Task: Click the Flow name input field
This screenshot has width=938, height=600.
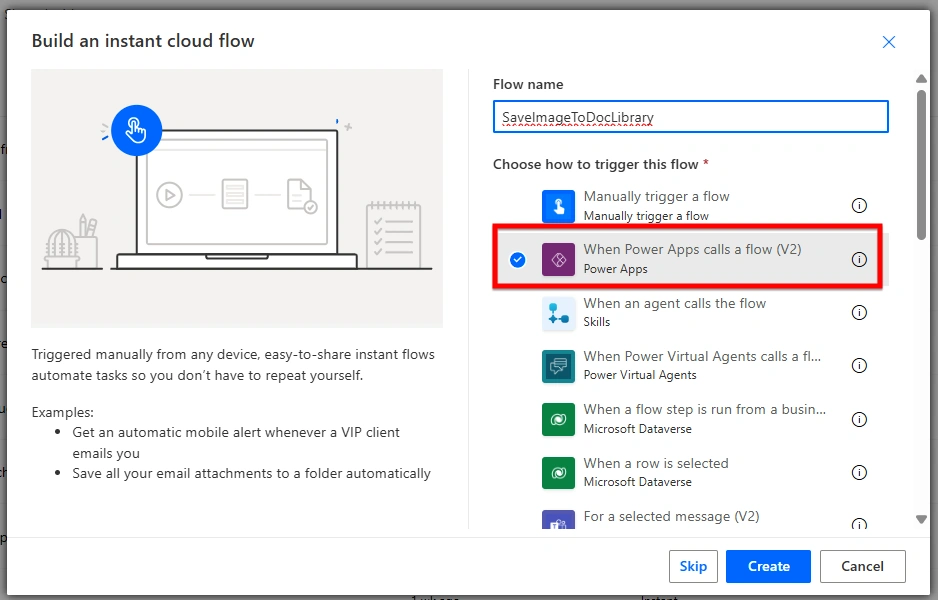Action: (x=690, y=117)
